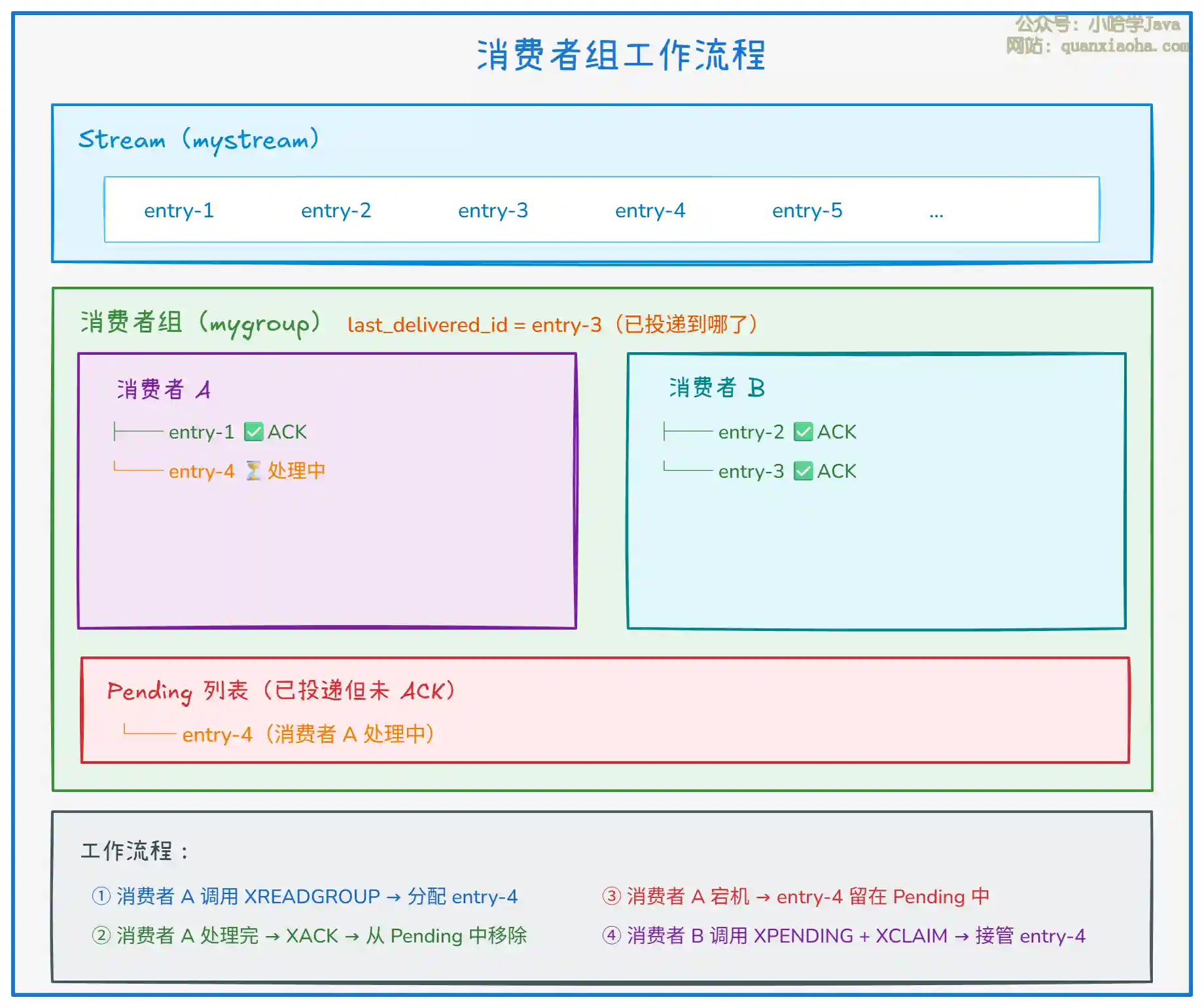Click the 消费者组工作流程 title
The image size is (1204, 1008).
621,55
